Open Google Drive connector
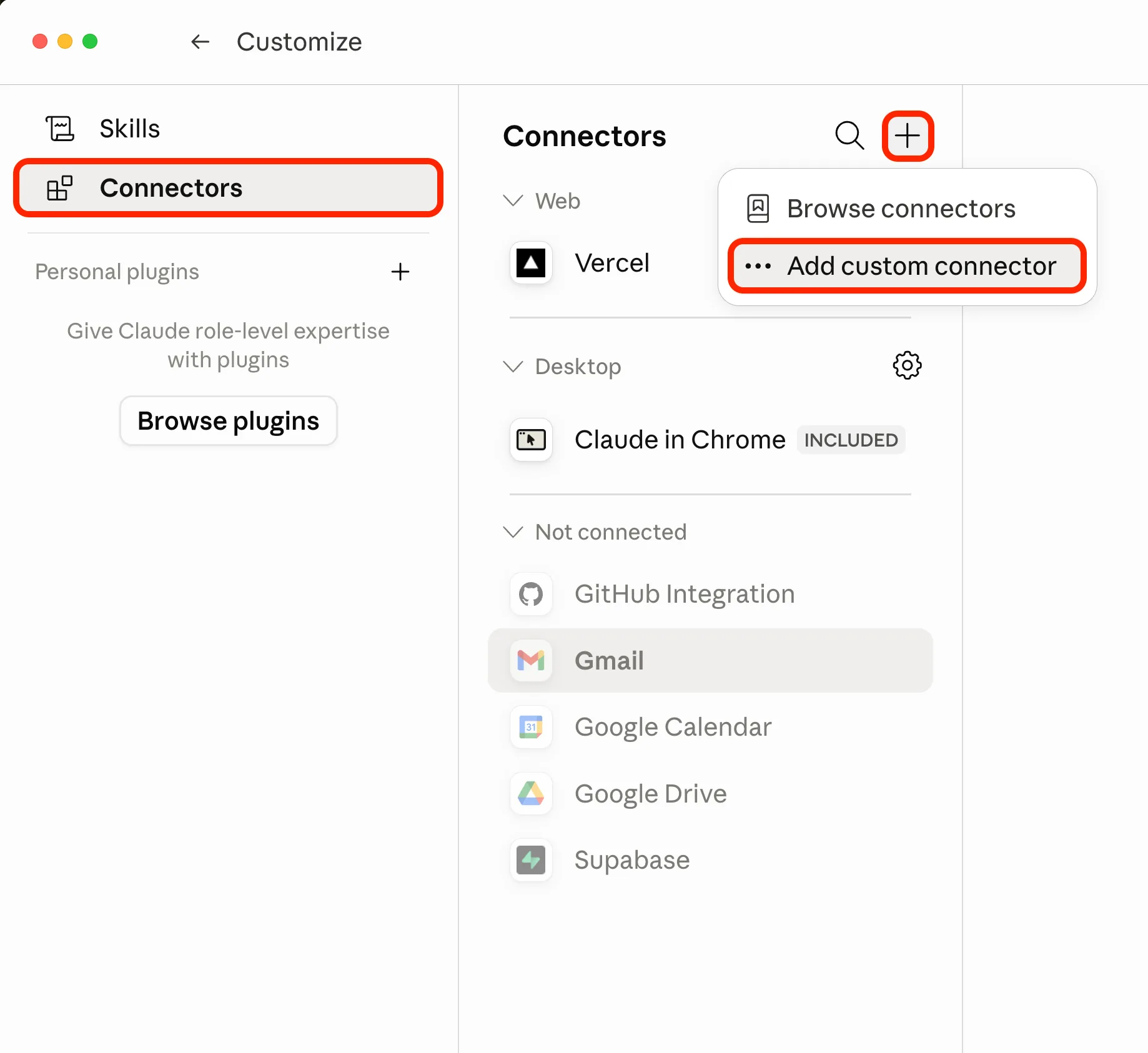Viewport: 1148px width, 1053px height. 710,794
